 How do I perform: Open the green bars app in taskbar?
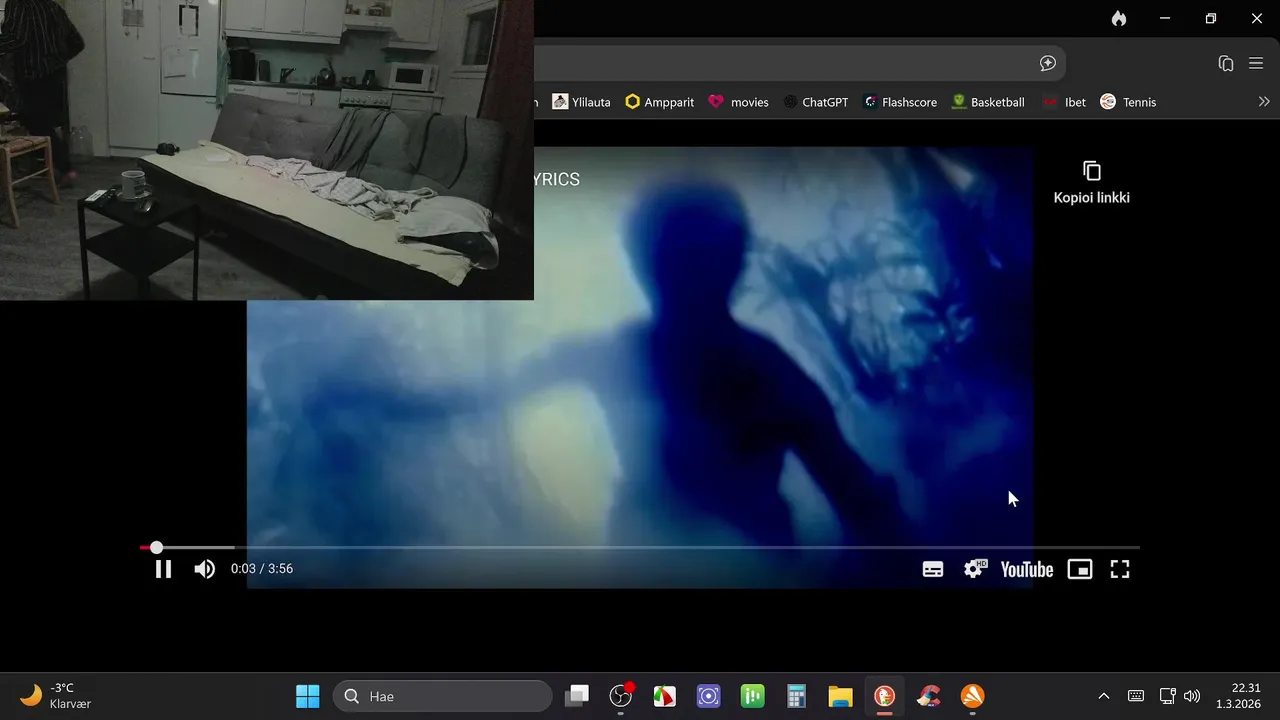(x=753, y=696)
